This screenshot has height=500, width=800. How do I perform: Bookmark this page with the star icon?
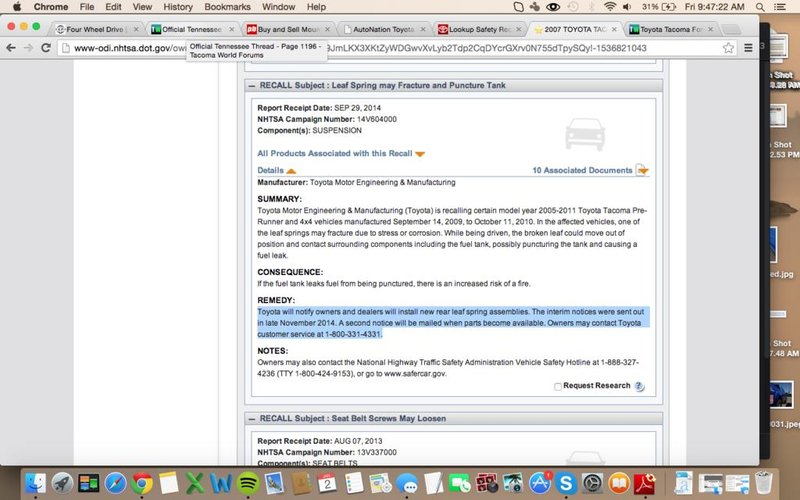point(728,48)
